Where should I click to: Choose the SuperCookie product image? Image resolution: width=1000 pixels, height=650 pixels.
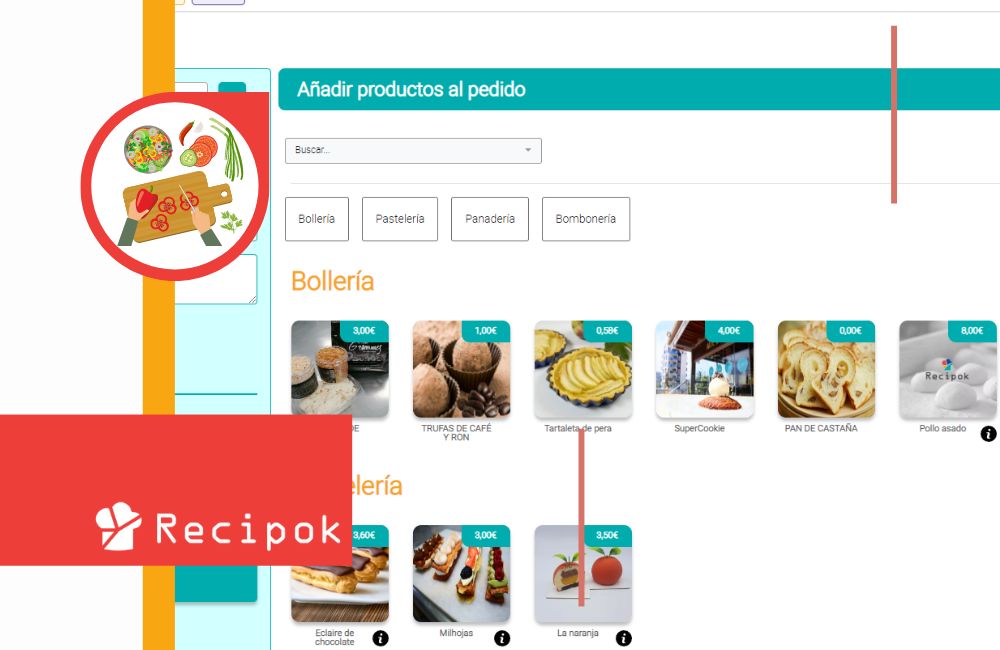click(705, 369)
